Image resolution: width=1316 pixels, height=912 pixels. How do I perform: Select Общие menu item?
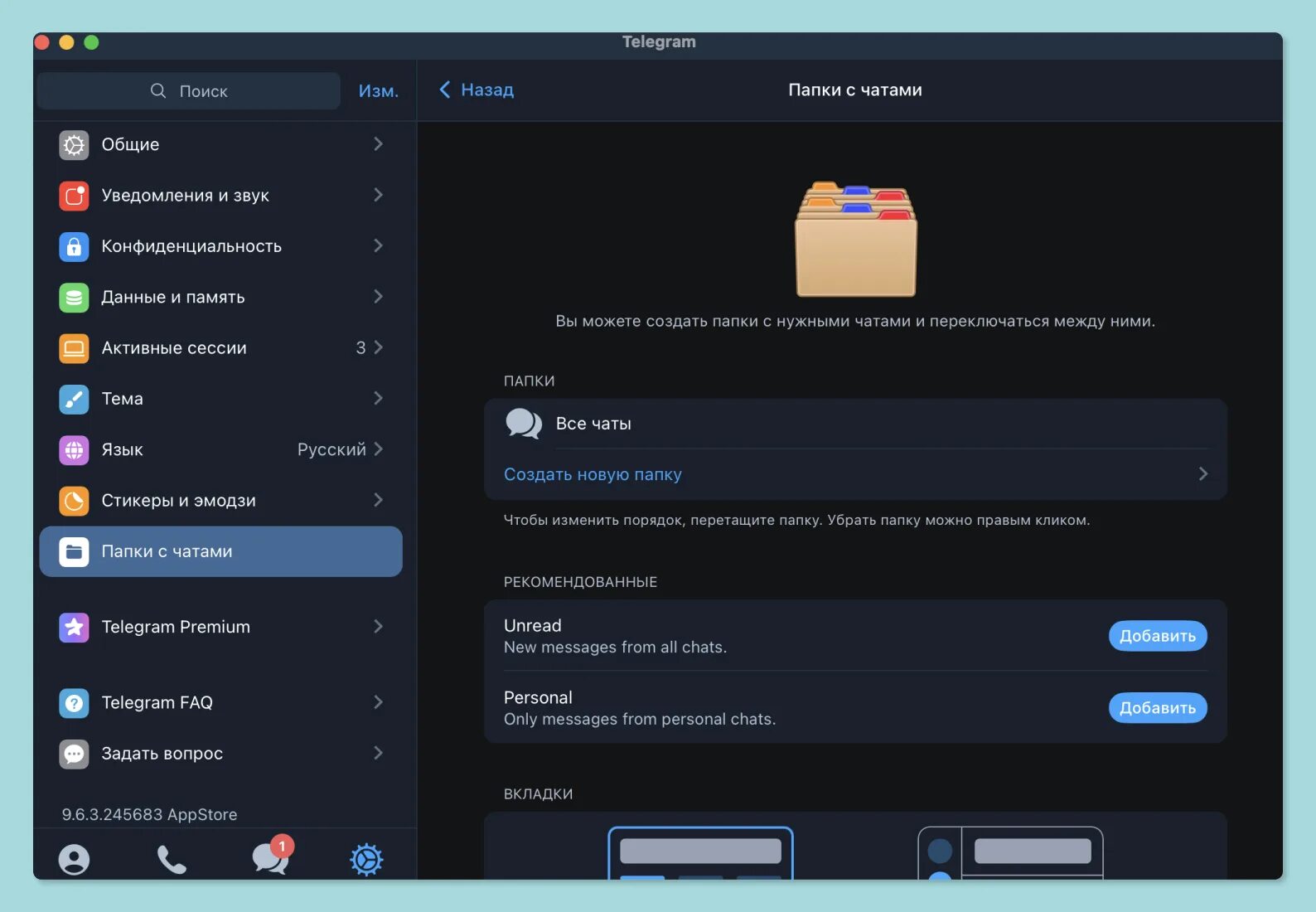coord(220,144)
